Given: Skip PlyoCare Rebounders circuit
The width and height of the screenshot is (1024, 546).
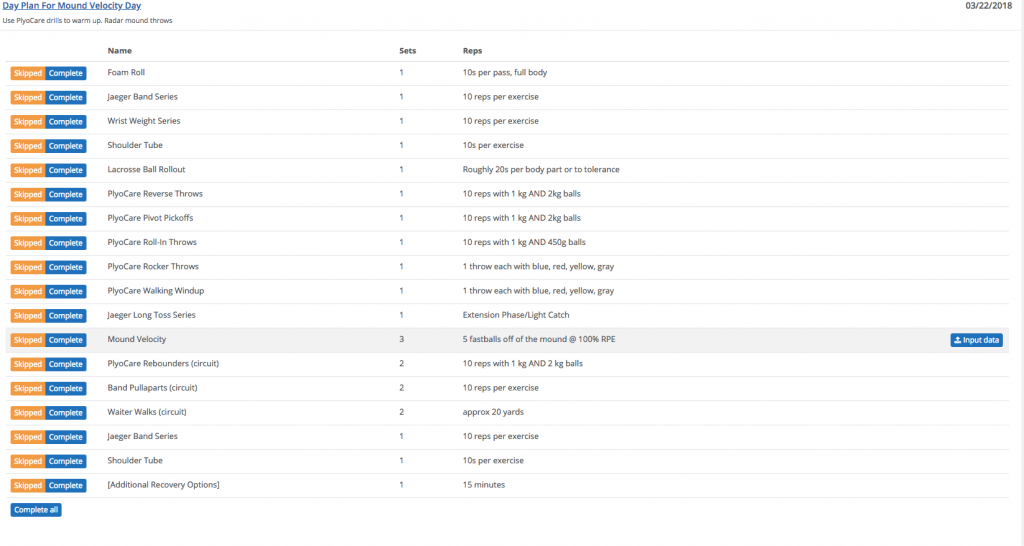Looking at the screenshot, I should [x=28, y=364].
